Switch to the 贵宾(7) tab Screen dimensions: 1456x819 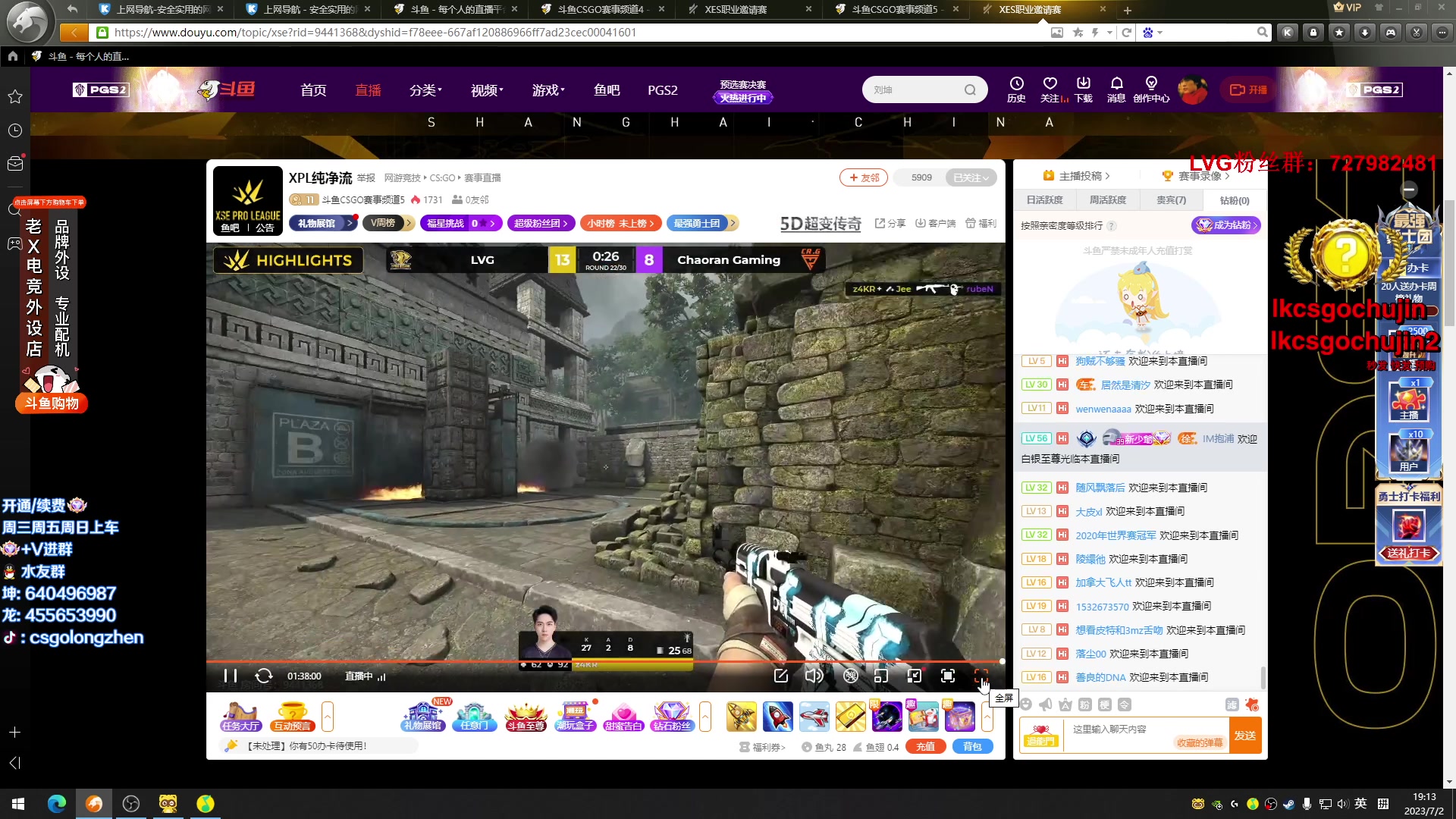(x=1171, y=200)
